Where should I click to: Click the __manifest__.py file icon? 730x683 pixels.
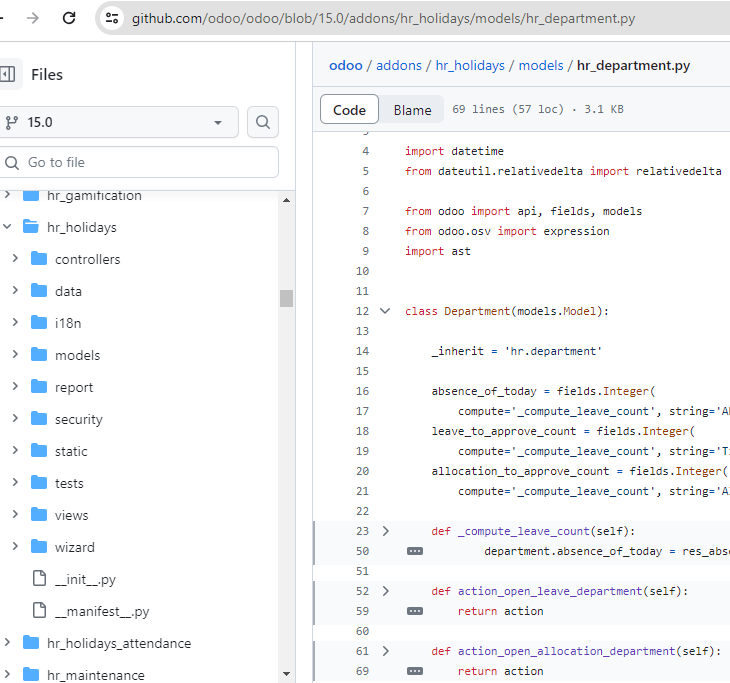40,610
